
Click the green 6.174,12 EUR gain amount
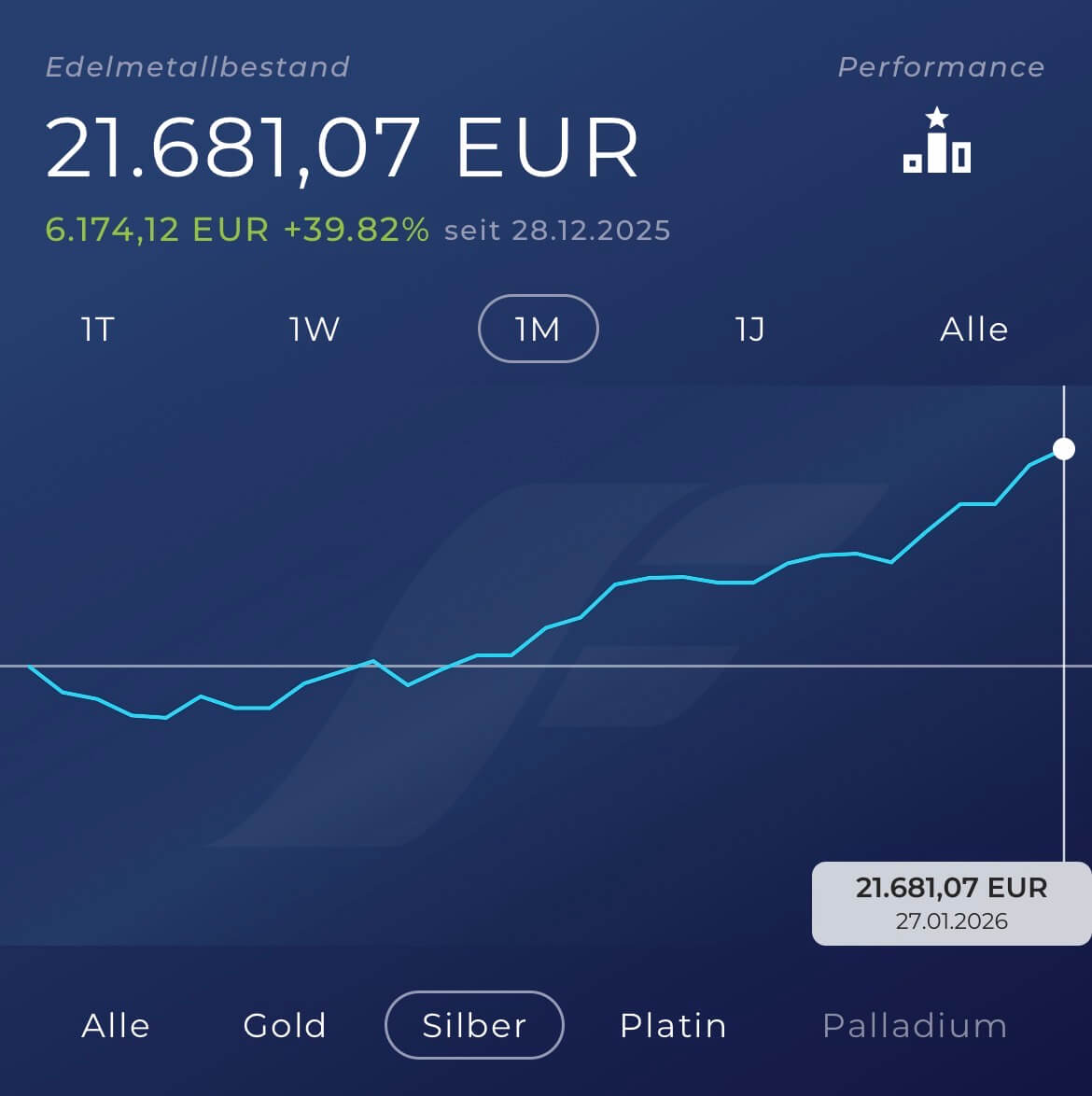(x=157, y=230)
